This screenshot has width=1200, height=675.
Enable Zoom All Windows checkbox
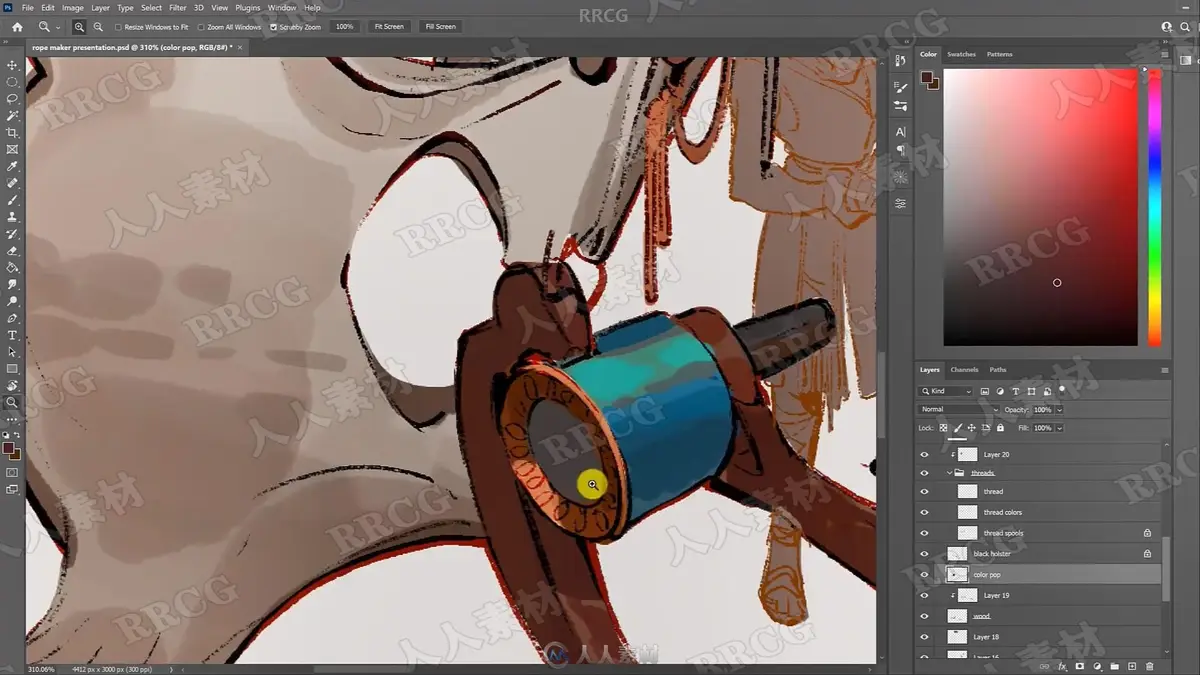pos(201,27)
